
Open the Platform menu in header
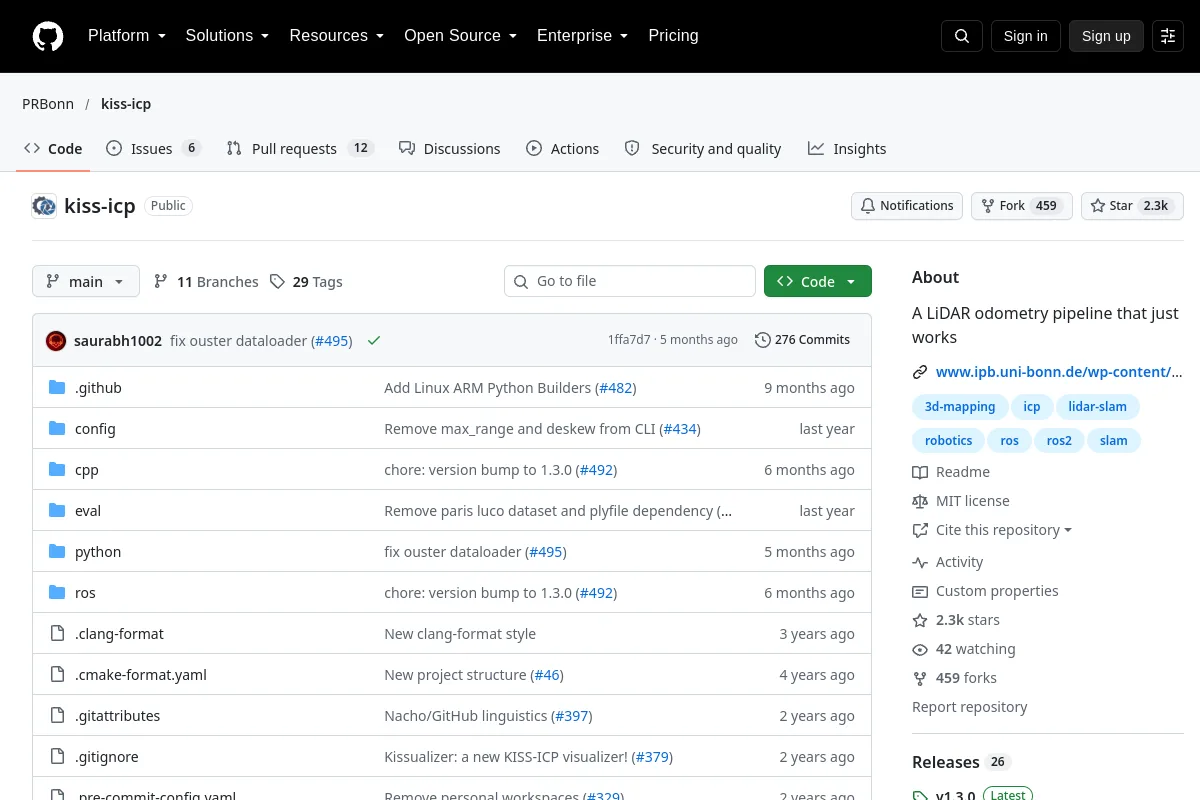(x=127, y=36)
